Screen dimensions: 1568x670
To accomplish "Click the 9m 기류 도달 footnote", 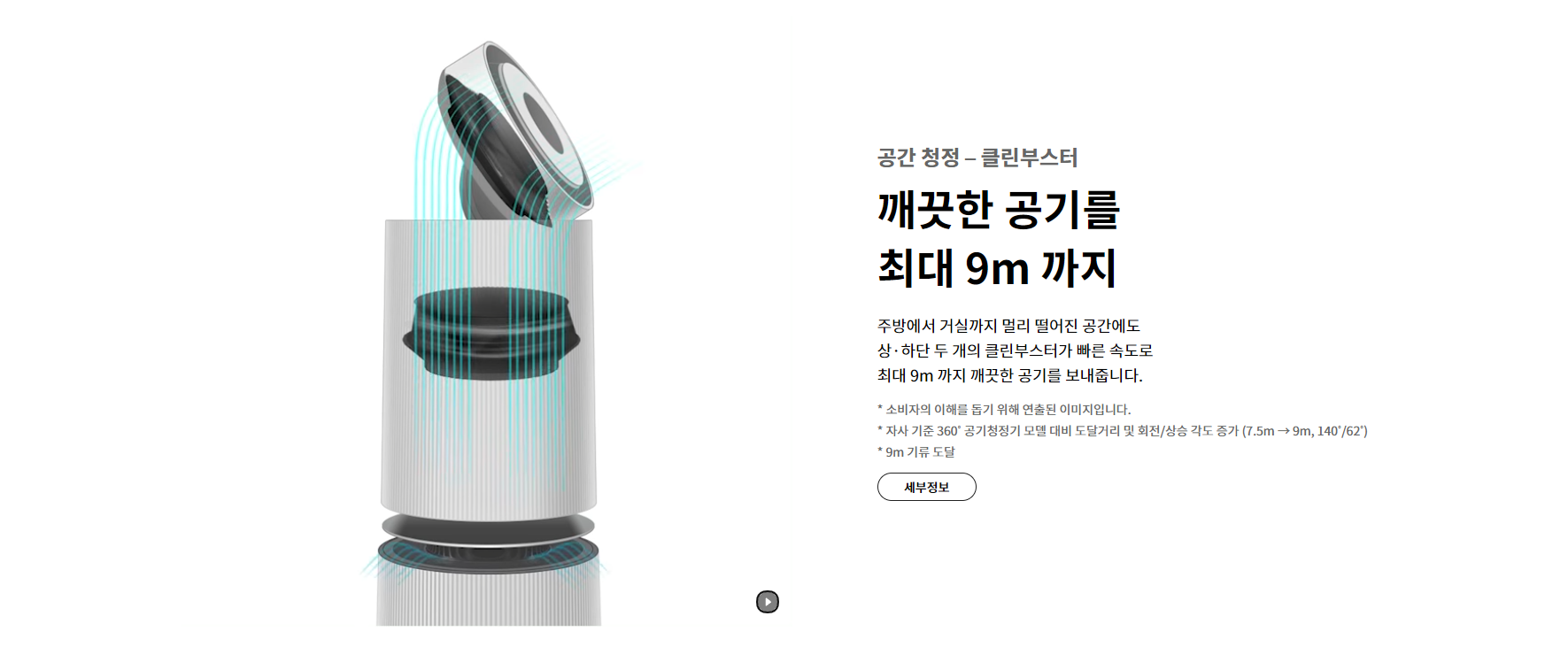I will tap(916, 451).
